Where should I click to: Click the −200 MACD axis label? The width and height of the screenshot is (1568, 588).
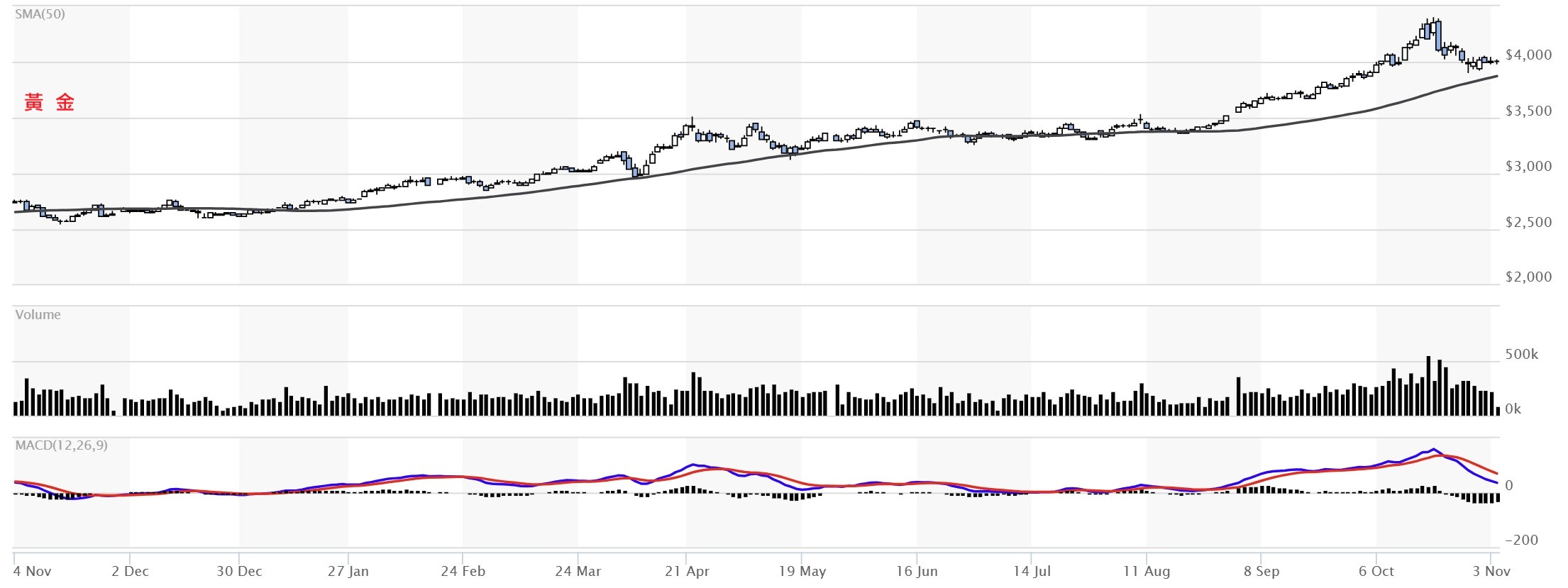click(x=1521, y=540)
